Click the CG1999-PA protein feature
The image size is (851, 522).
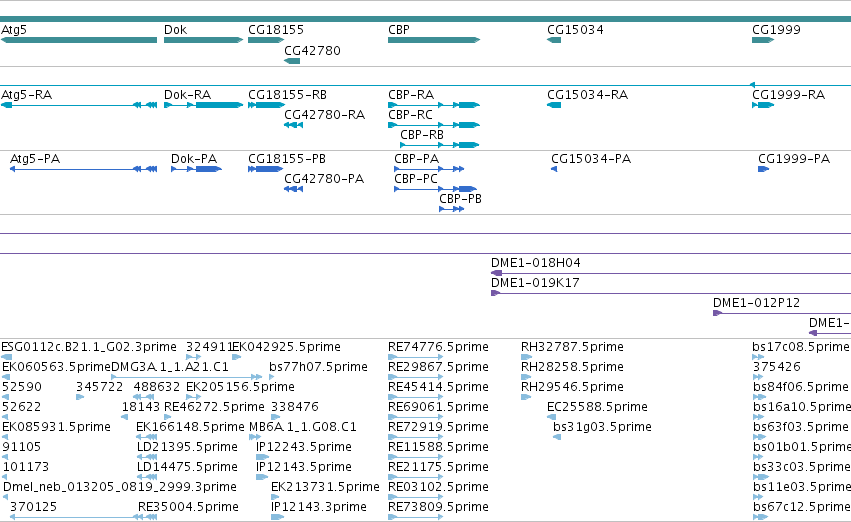764,169
